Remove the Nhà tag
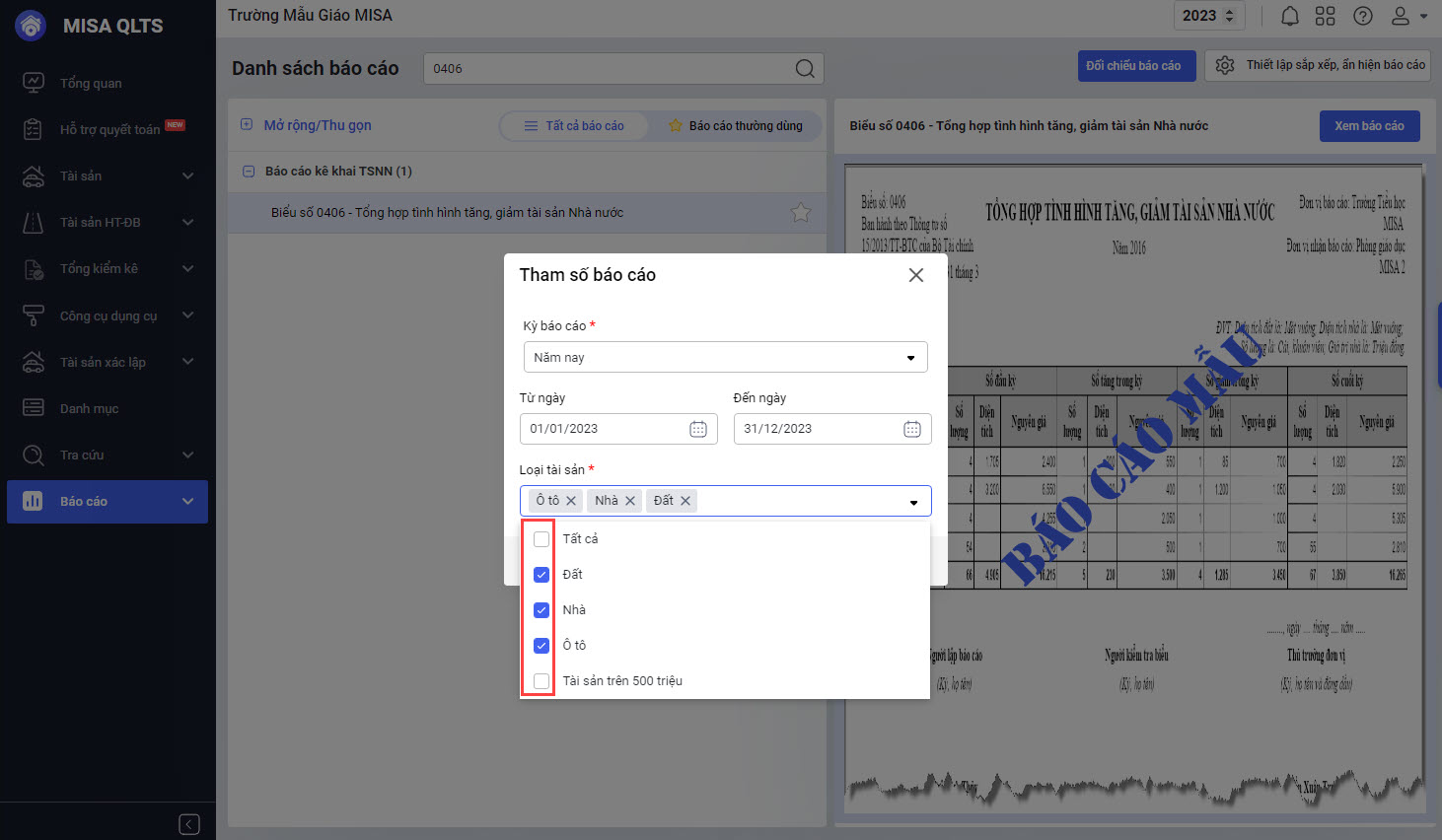The image size is (1442, 840). [x=630, y=501]
